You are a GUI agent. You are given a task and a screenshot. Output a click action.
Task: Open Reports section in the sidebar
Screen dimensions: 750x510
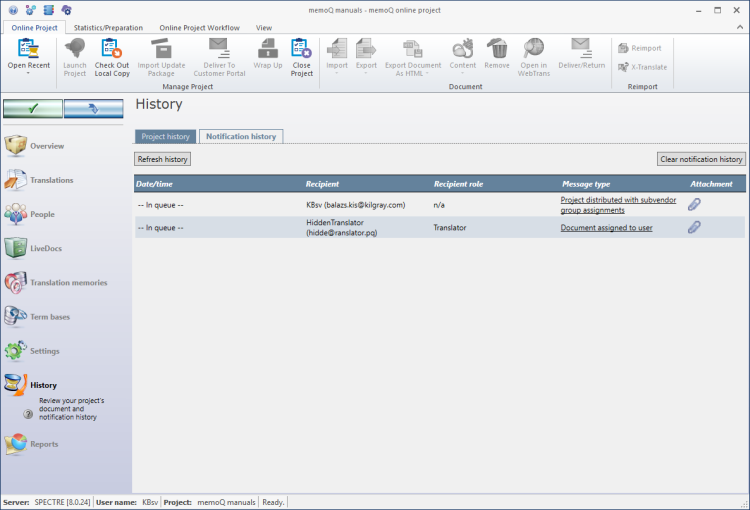pos(44,444)
